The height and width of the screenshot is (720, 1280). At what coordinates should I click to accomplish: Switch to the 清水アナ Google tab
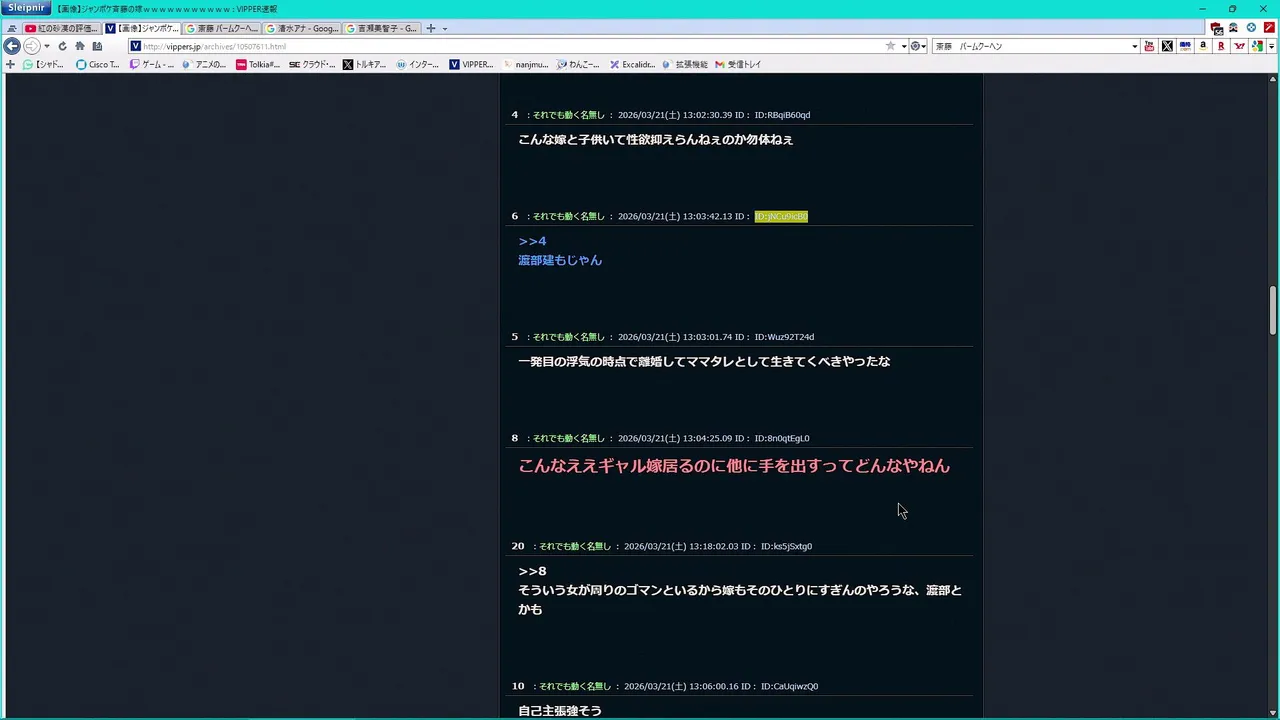point(302,28)
